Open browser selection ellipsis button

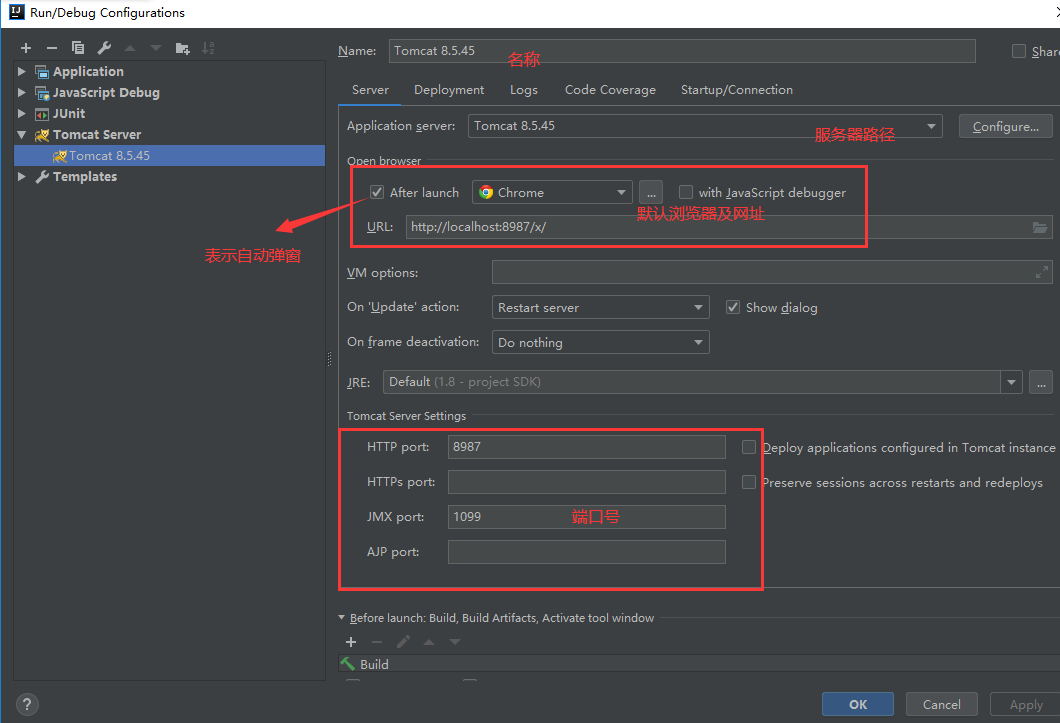651,193
